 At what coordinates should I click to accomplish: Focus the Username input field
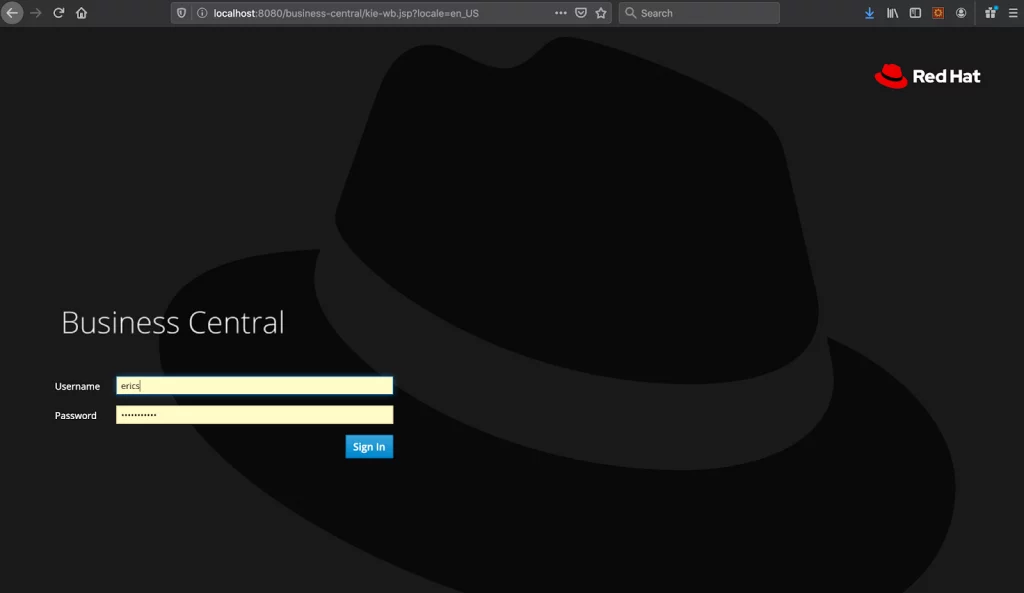tap(255, 385)
